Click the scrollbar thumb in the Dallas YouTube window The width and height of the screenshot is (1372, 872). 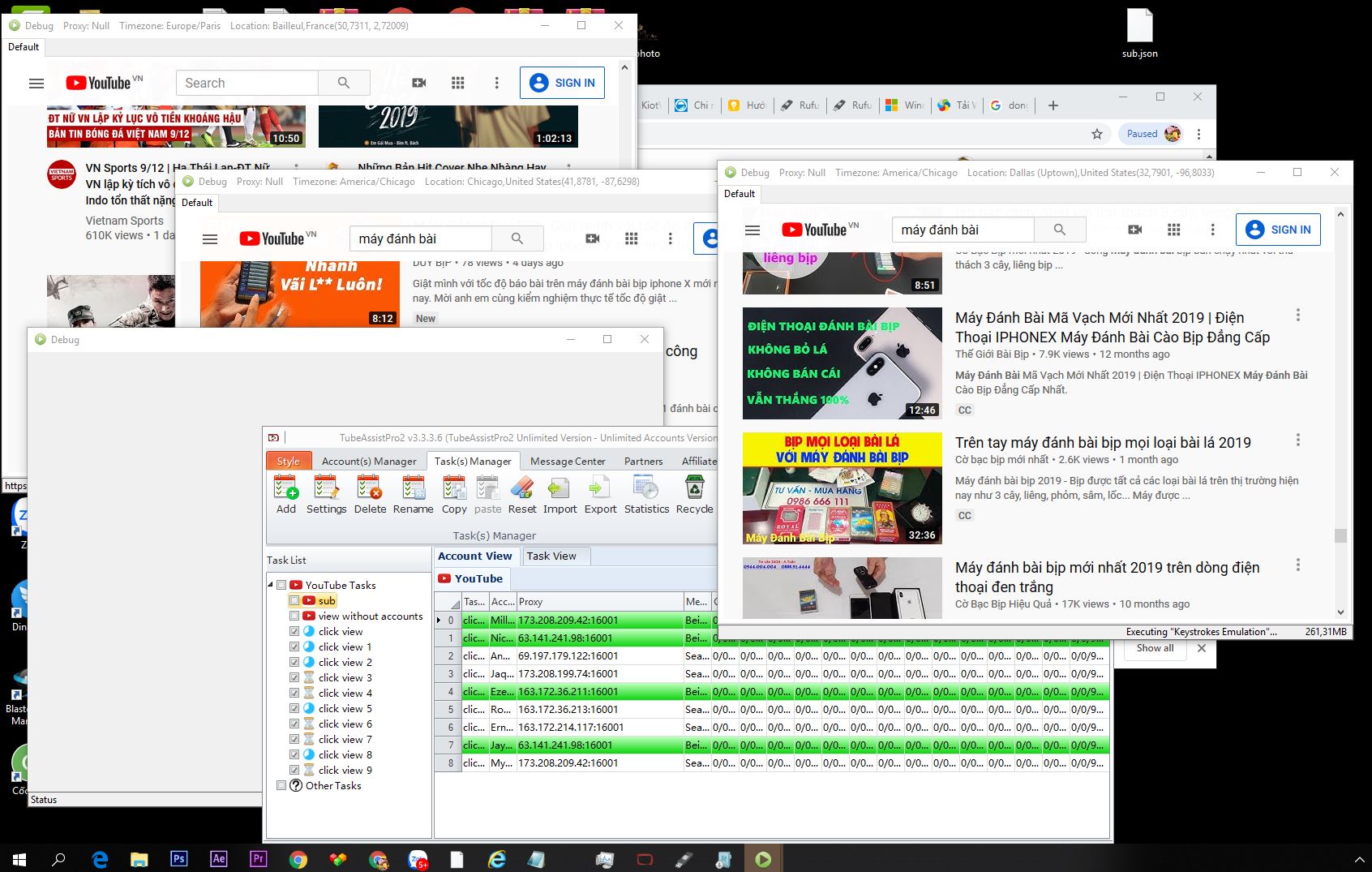click(x=1340, y=535)
